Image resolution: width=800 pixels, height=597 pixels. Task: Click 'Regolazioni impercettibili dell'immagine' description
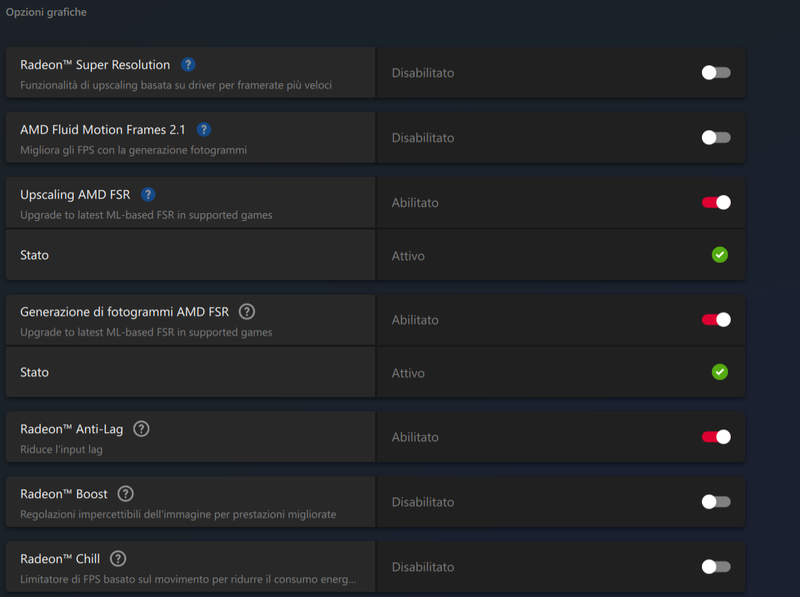(178, 514)
